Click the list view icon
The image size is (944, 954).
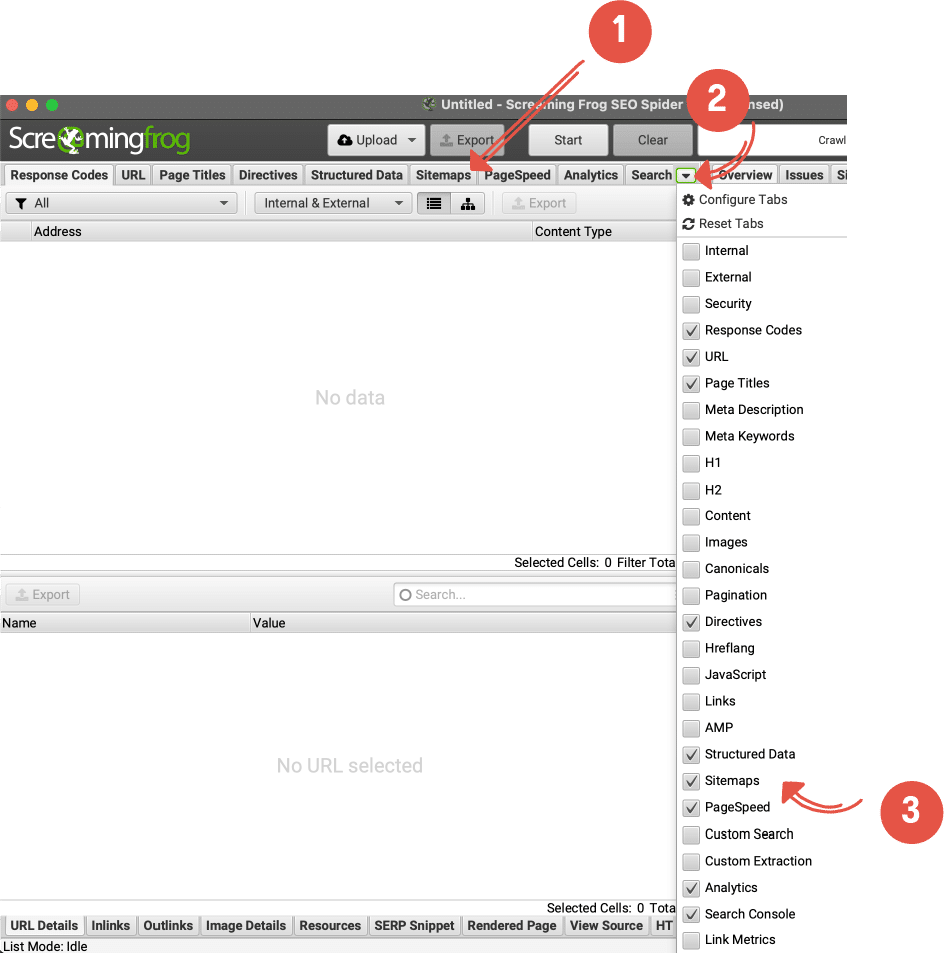[x=434, y=203]
